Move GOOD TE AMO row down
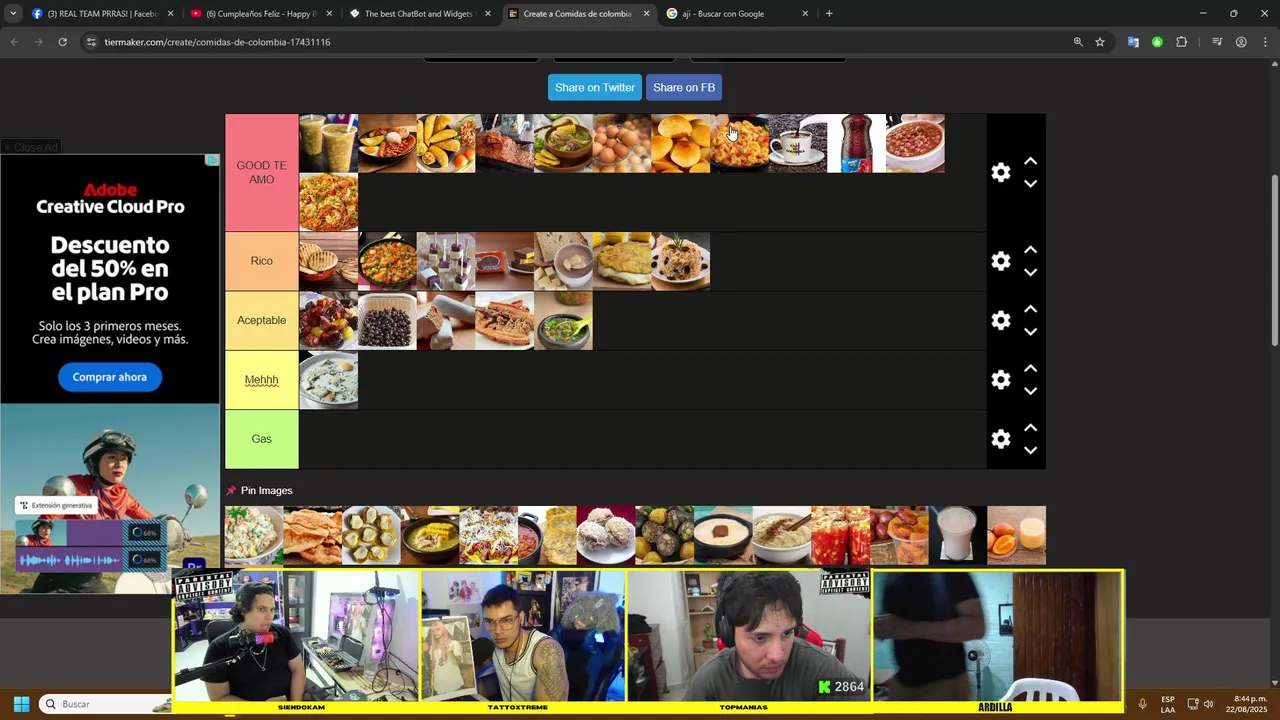Viewport: 1280px width, 720px height. point(1030,184)
